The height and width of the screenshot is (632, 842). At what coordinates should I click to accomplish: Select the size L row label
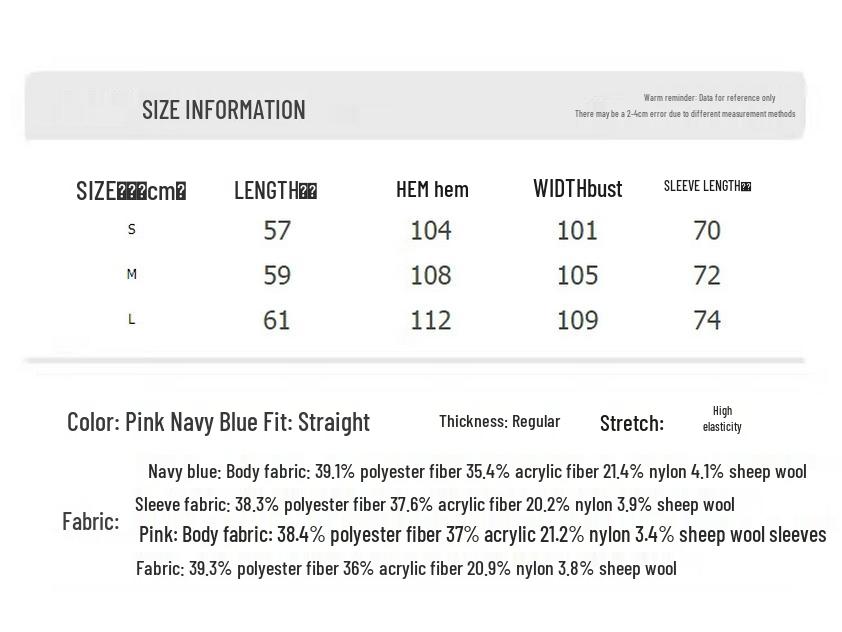[131, 319]
